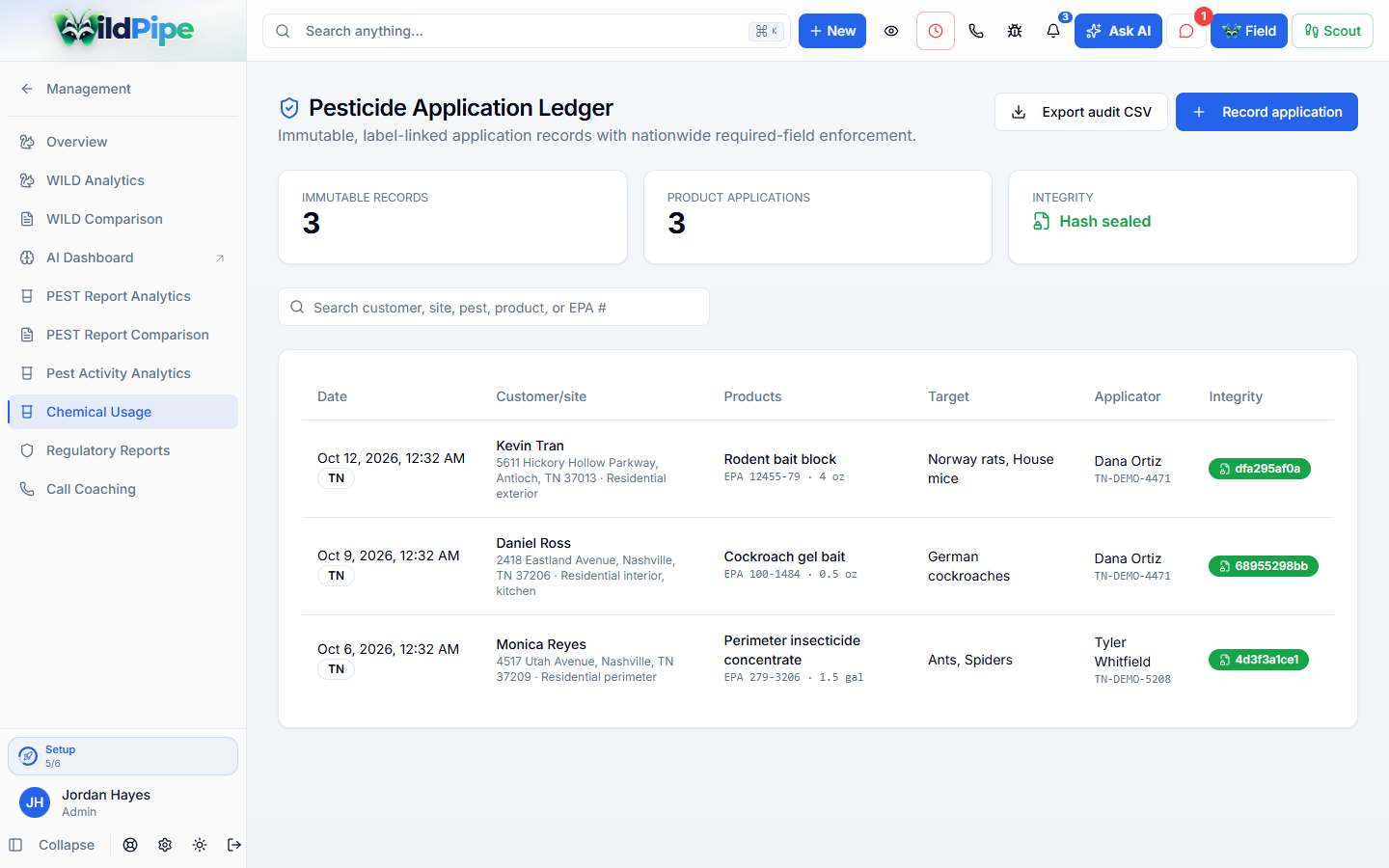Open the red chat bubble icon
Viewport: 1389px width, 868px height.
[1186, 31]
